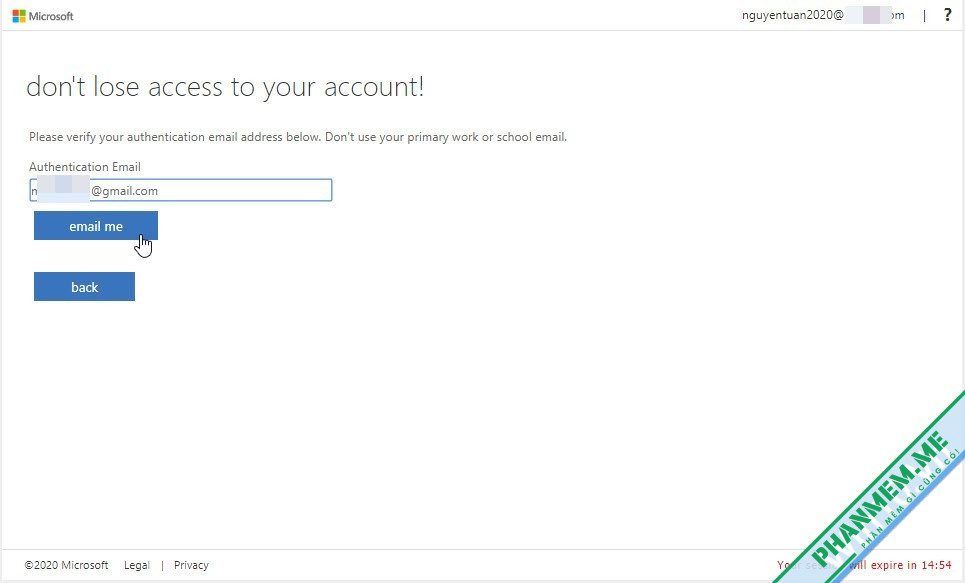Click the Microsoft logo
965x583 pixels.
[x=42, y=16]
